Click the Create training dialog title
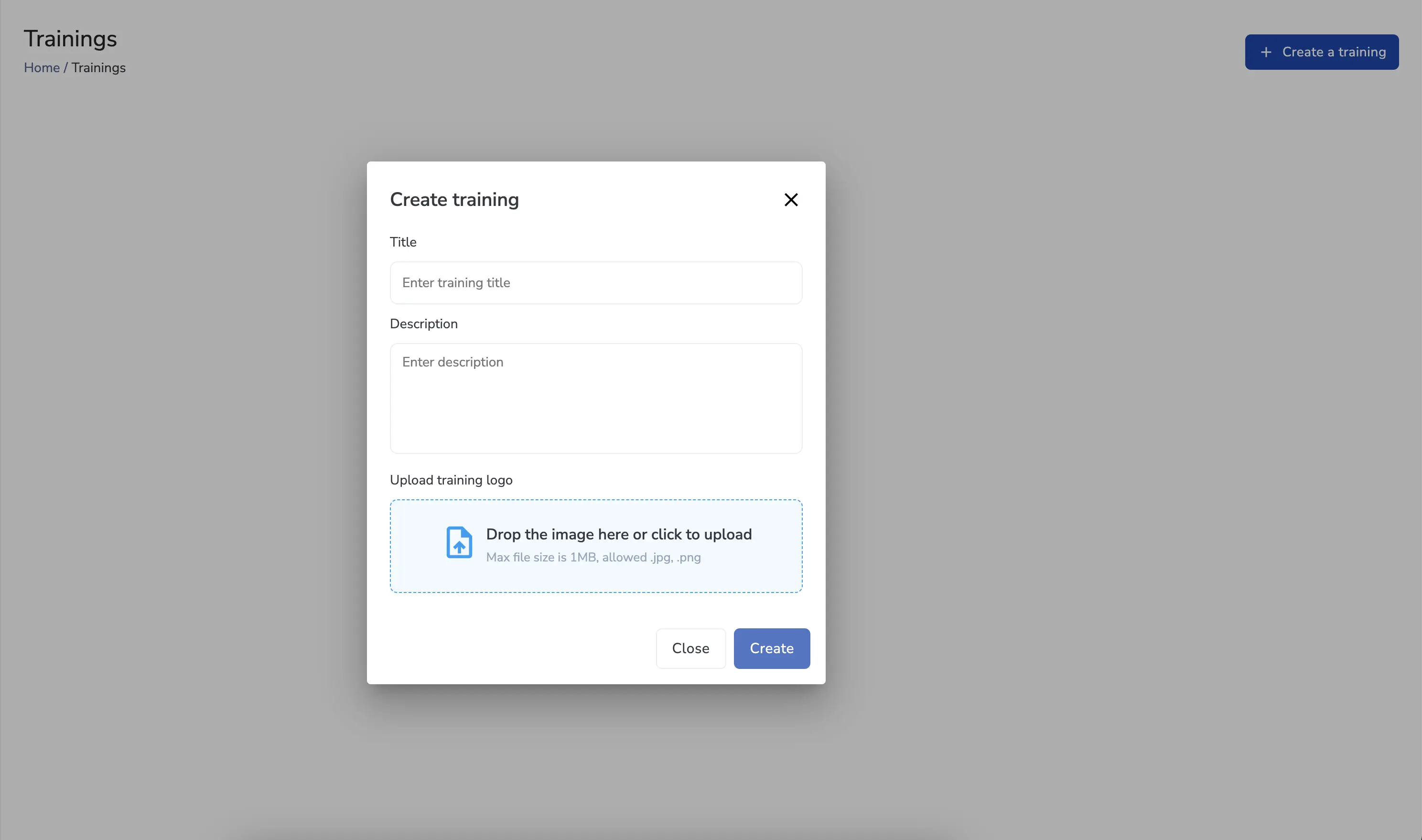1422x840 pixels. pos(454,199)
